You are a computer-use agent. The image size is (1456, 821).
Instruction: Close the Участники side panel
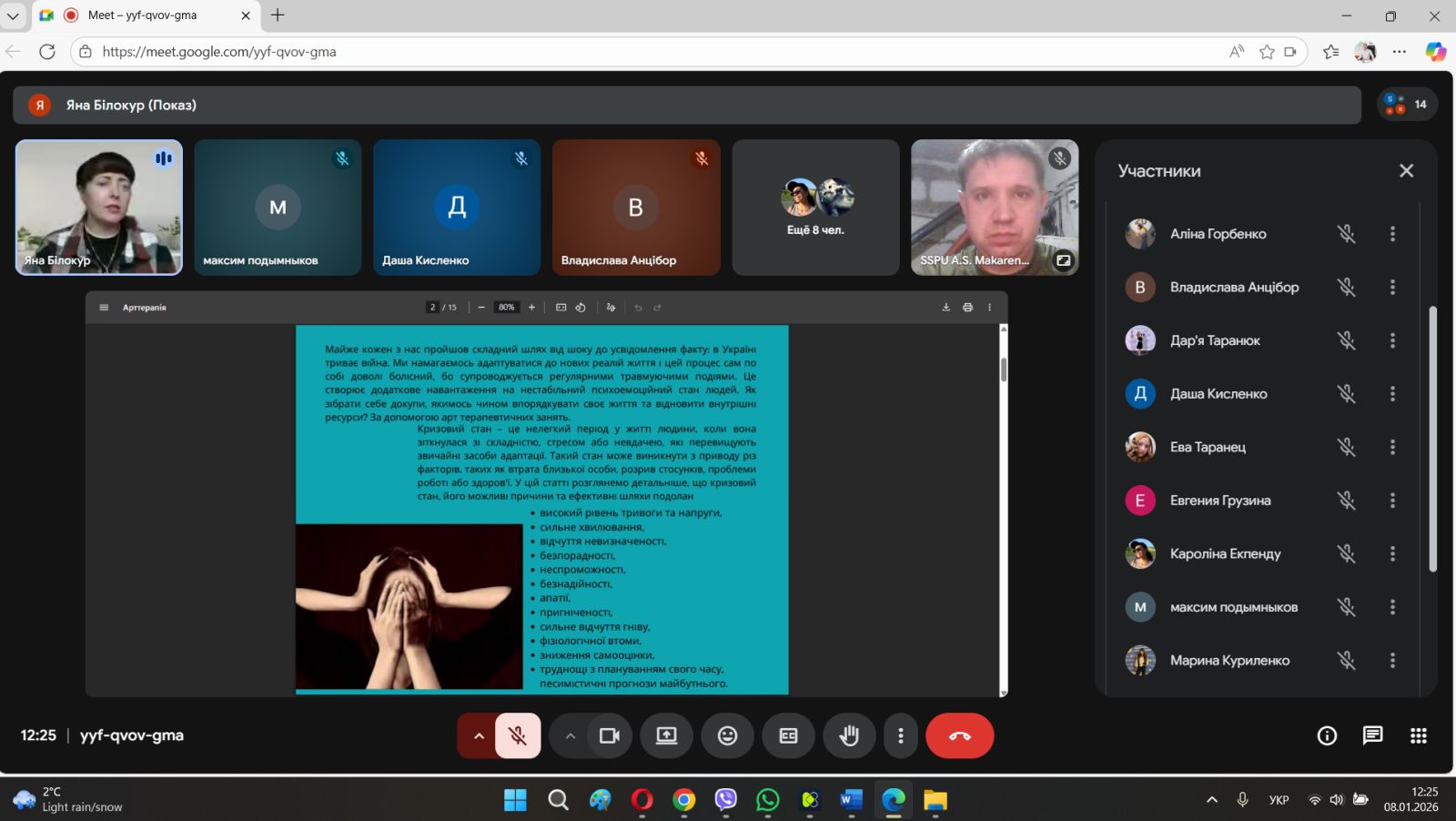[x=1406, y=171]
